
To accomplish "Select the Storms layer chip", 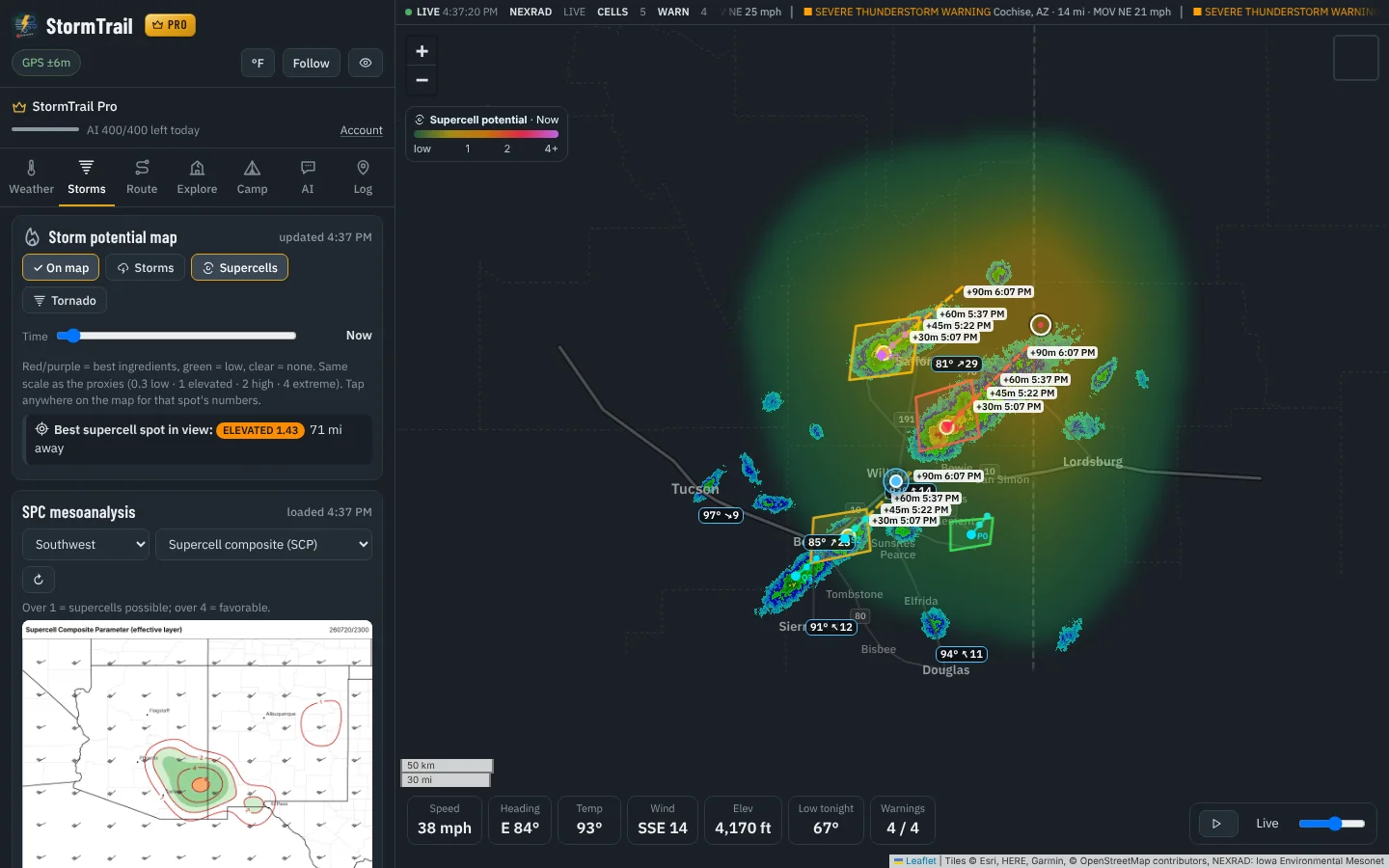I will pos(146,267).
